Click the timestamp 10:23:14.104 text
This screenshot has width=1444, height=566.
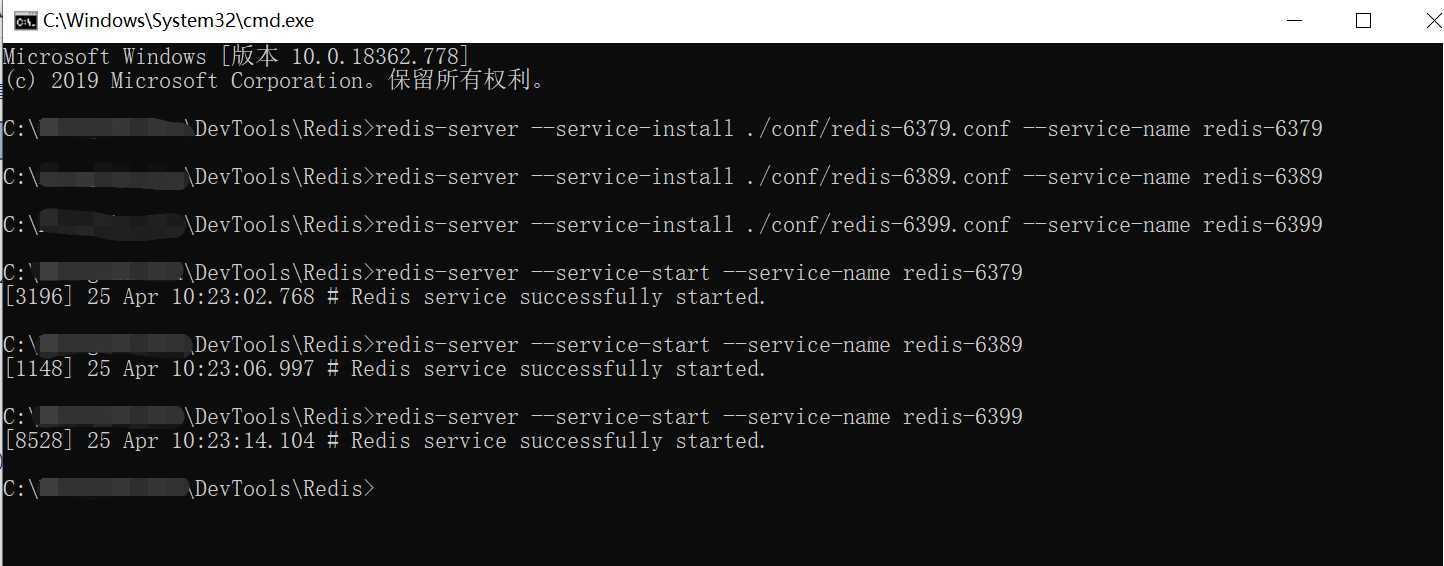(x=243, y=441)
